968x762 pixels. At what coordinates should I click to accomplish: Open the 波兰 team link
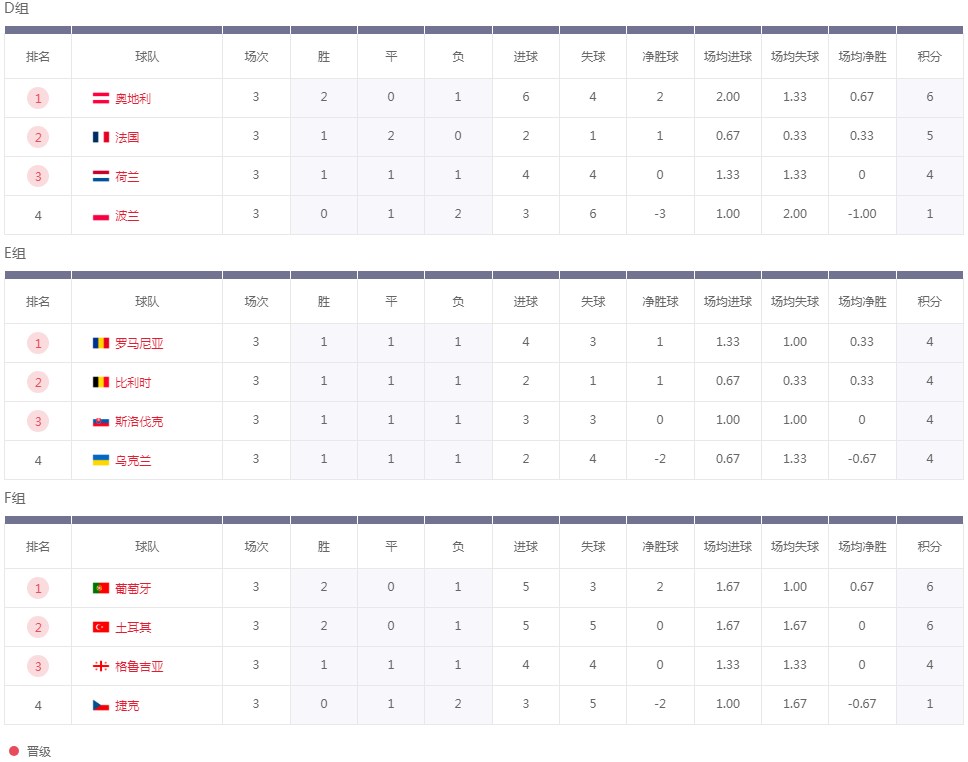click(127, 216)
